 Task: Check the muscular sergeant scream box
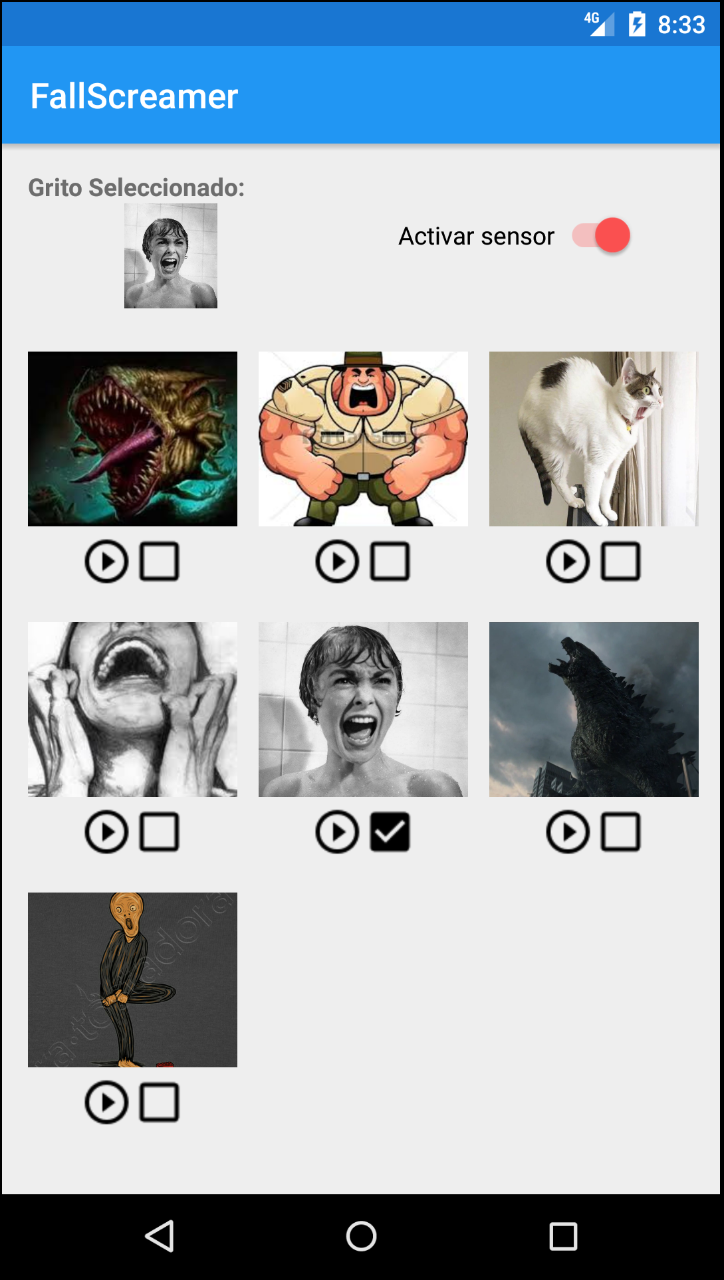[x=390, y=562]
